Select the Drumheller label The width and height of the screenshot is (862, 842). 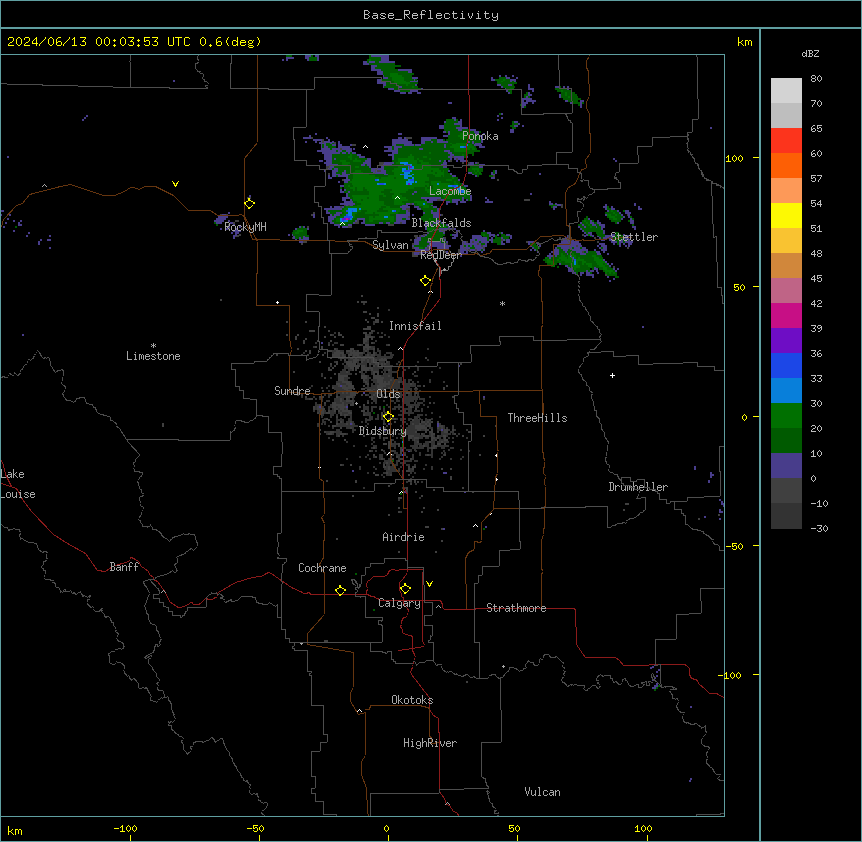[x=638, y=487]
